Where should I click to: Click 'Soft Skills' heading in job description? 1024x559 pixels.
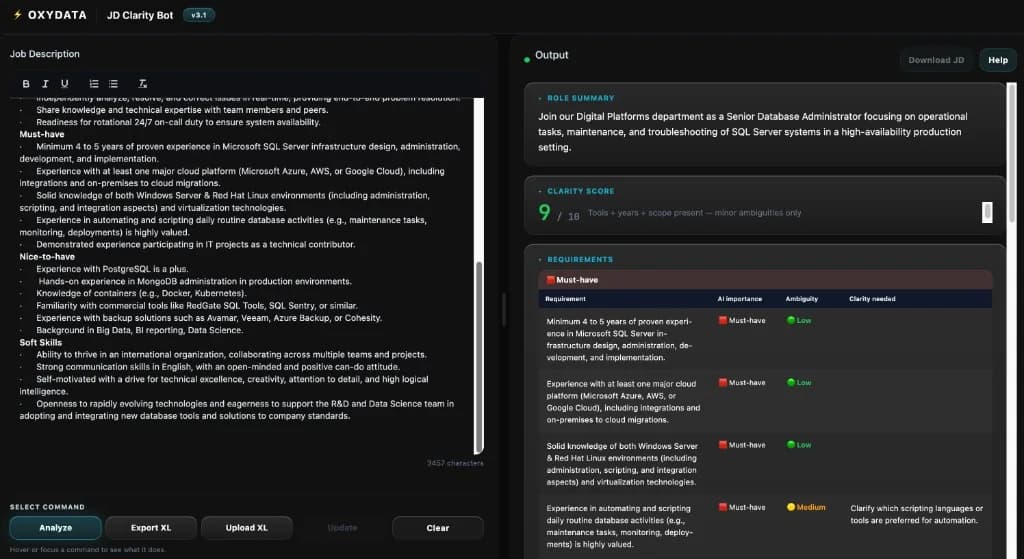click(x=40, y=342)
